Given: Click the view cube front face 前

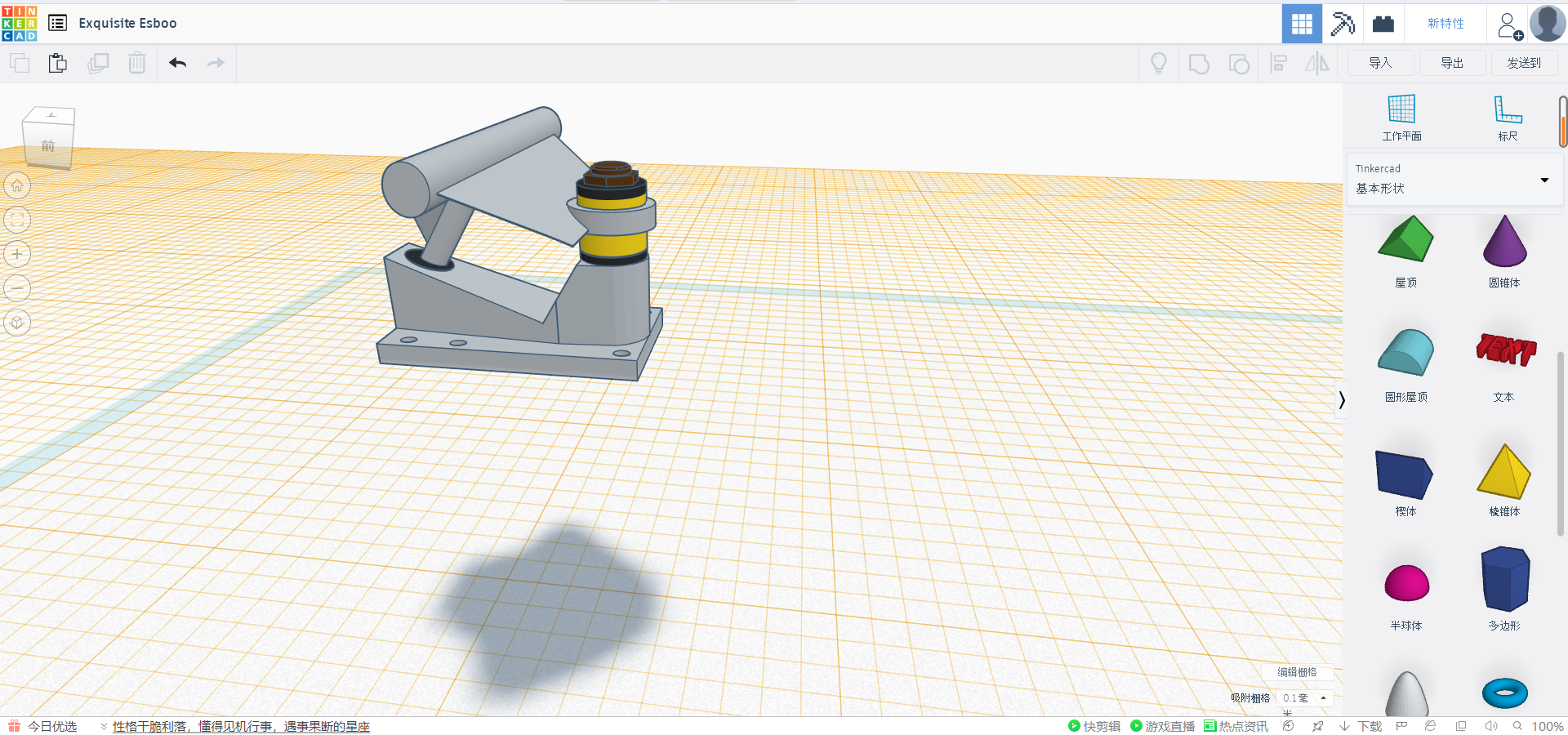Looking at the screenshot, I should point(48,146).
